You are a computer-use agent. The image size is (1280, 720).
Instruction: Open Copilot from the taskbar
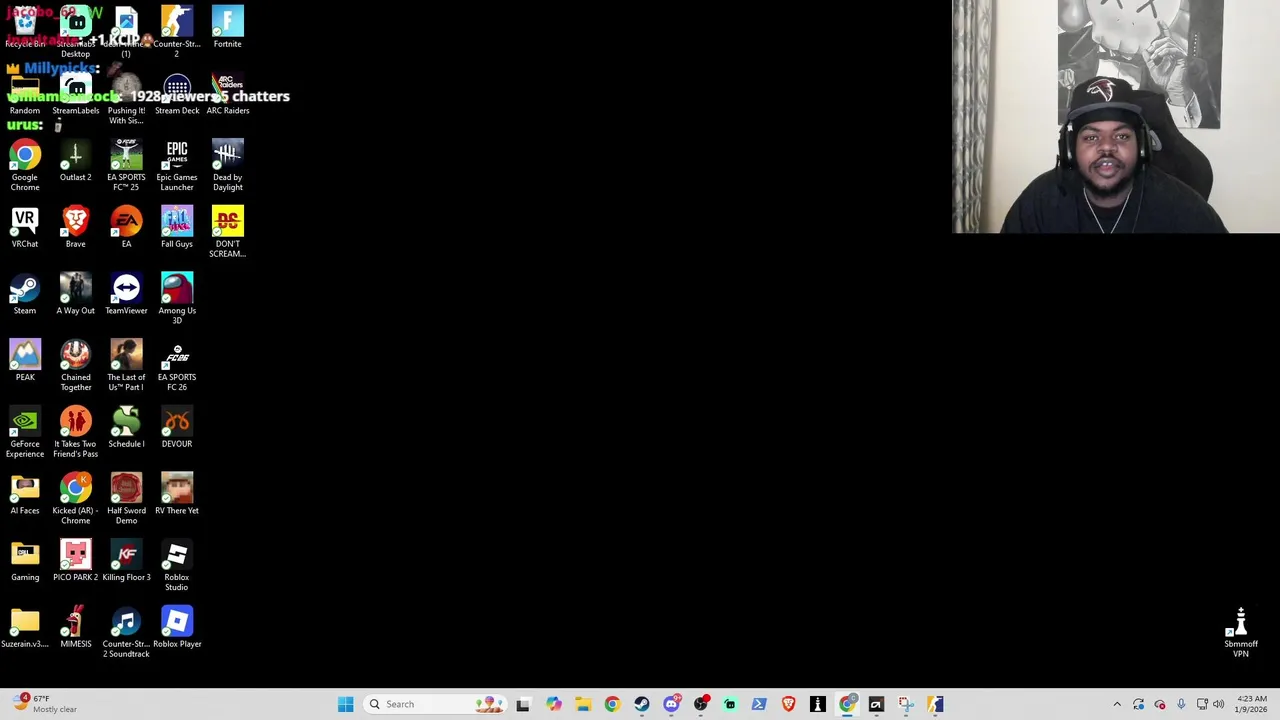[x=553, y=704]
